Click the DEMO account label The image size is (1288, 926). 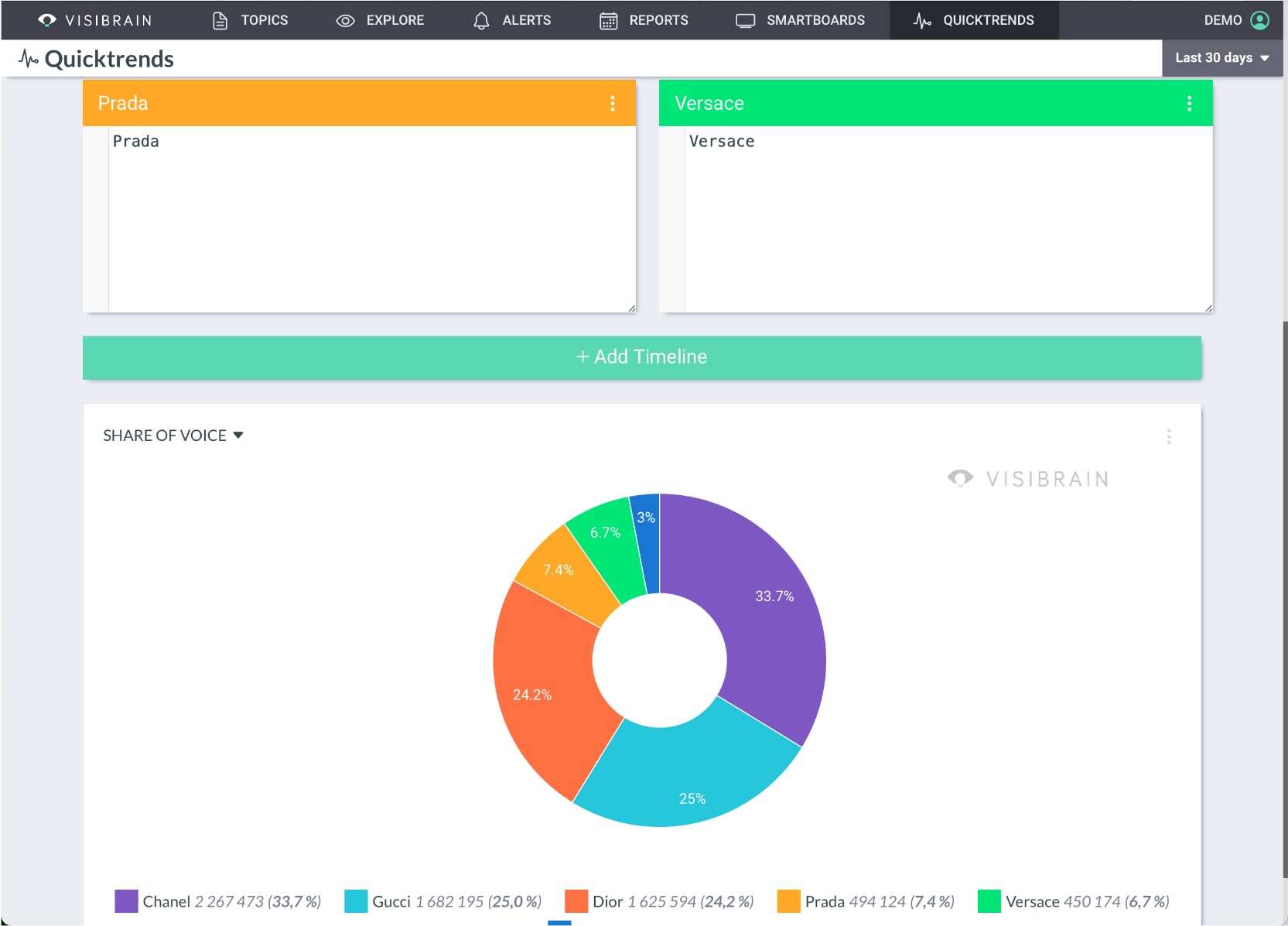(1222, 20)
